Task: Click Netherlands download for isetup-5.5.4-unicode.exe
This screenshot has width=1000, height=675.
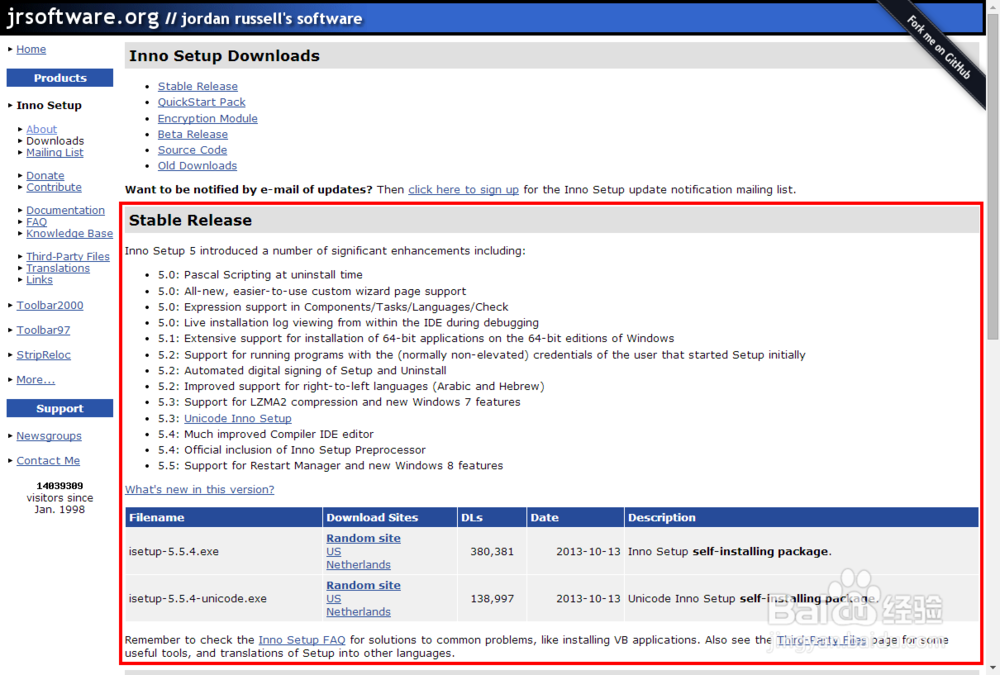Action: pos(358,612)
